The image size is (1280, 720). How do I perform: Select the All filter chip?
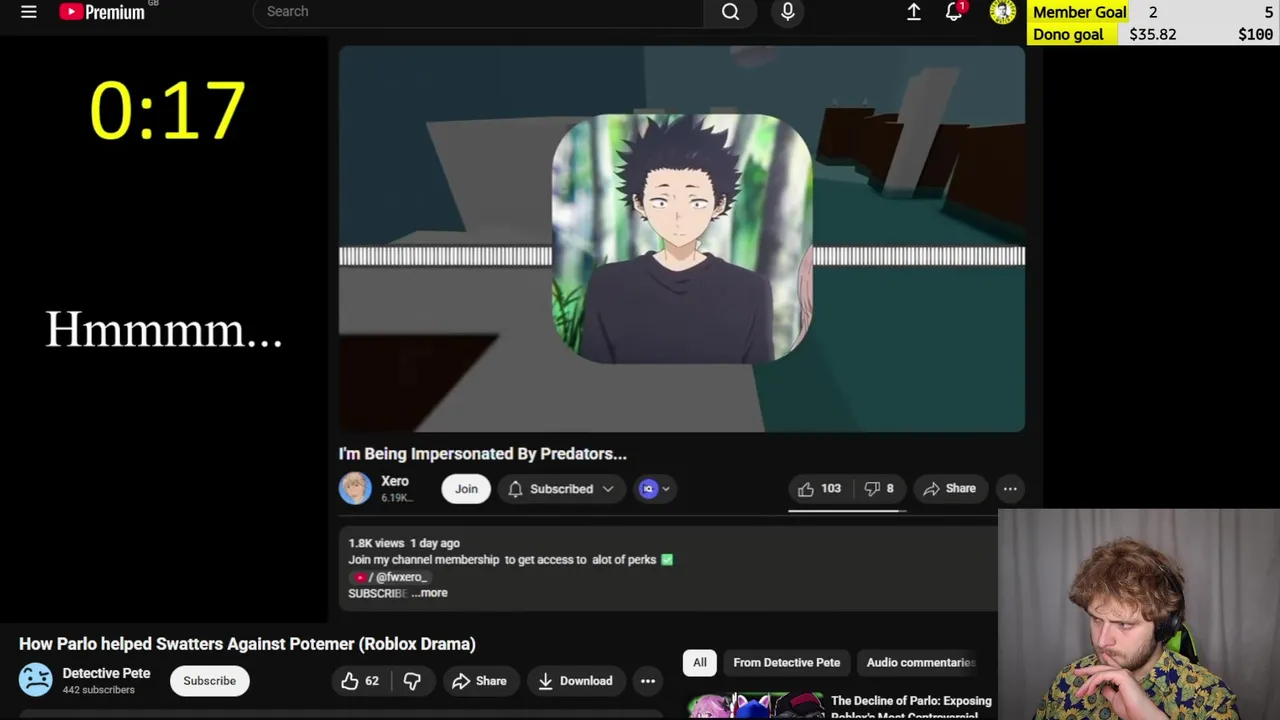pos(700,662)
